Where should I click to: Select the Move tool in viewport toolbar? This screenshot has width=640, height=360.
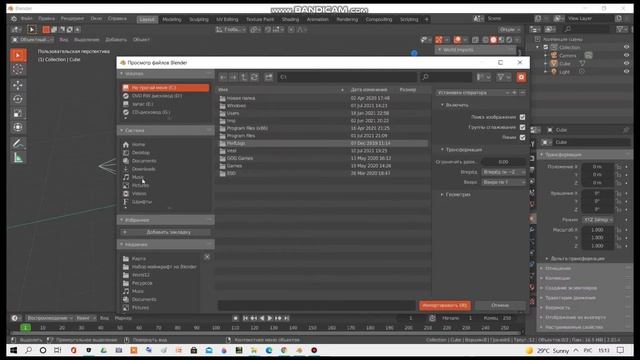pyautogui.click(x=18, y=85)
